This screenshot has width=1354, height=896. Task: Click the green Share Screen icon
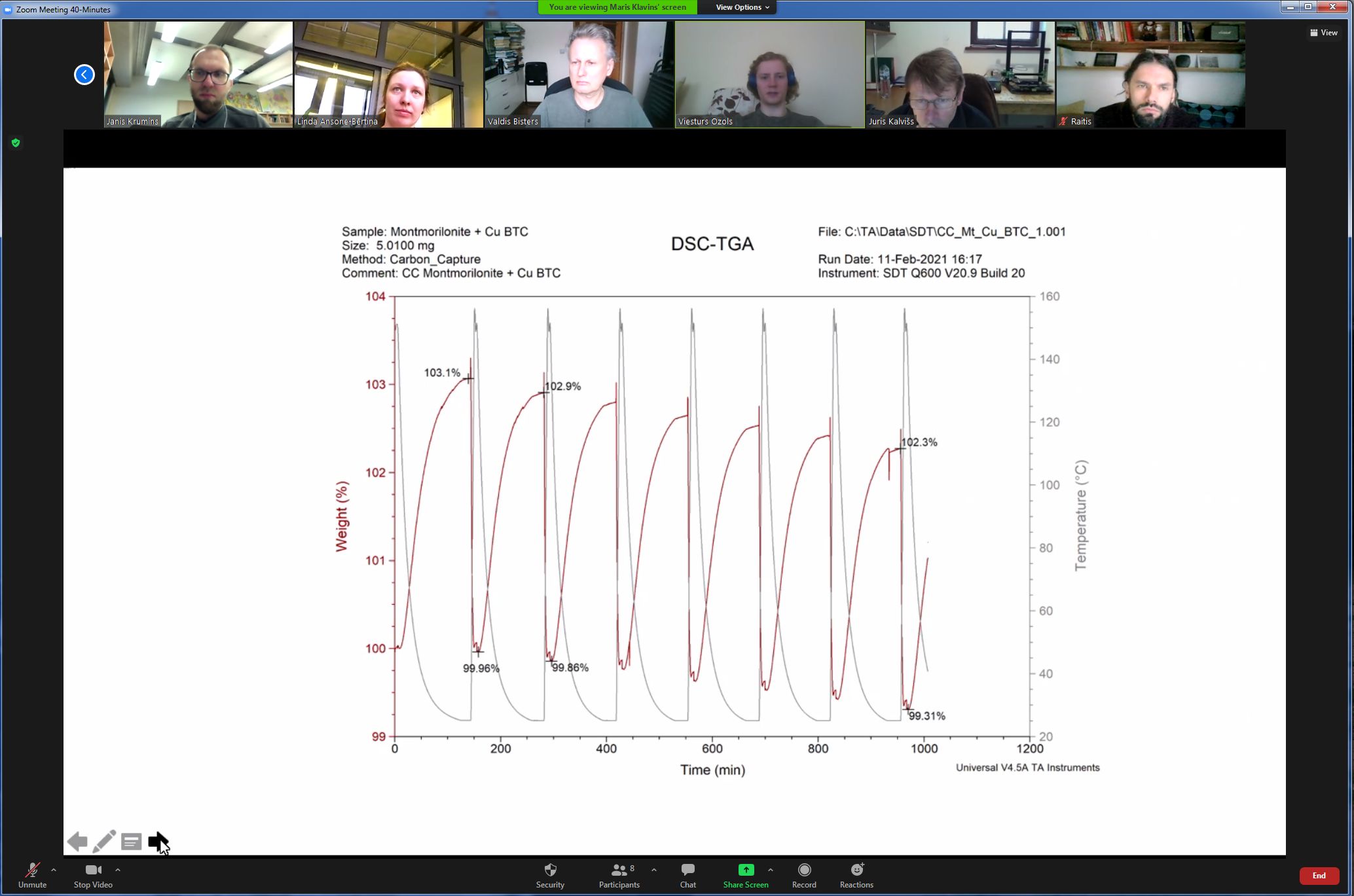point(746,870)
